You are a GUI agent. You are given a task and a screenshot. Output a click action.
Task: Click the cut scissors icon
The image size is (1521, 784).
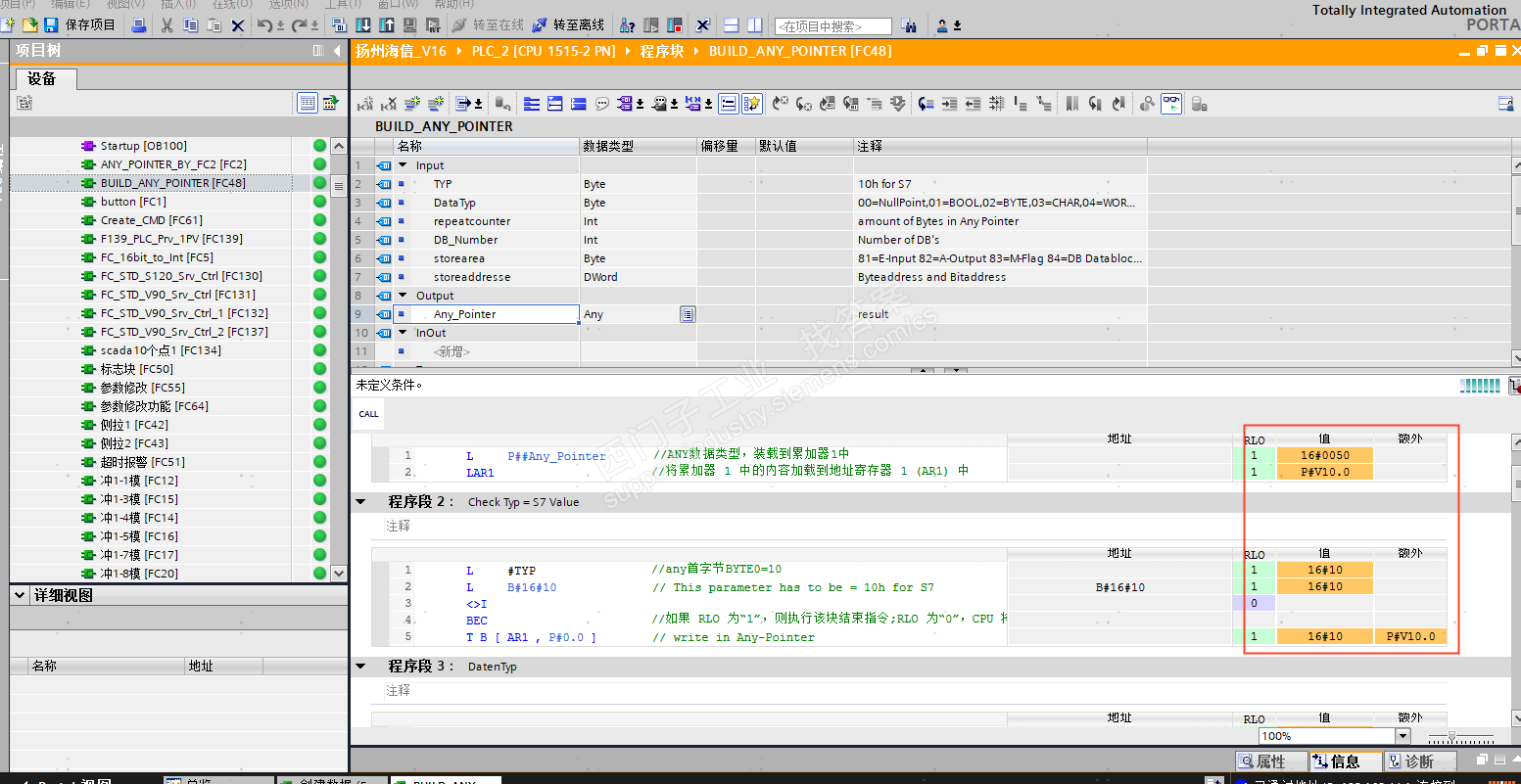(166, 24)
